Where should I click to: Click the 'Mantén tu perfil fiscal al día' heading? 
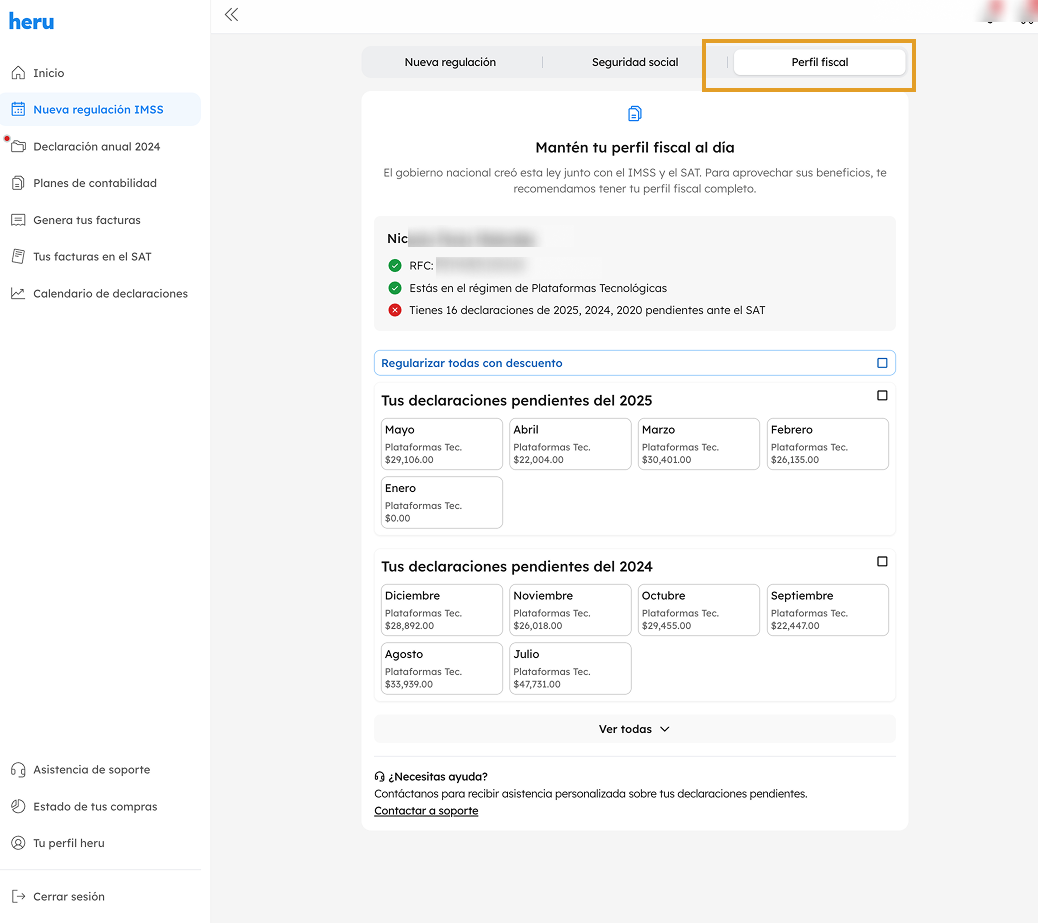click(x=634, y=147)
